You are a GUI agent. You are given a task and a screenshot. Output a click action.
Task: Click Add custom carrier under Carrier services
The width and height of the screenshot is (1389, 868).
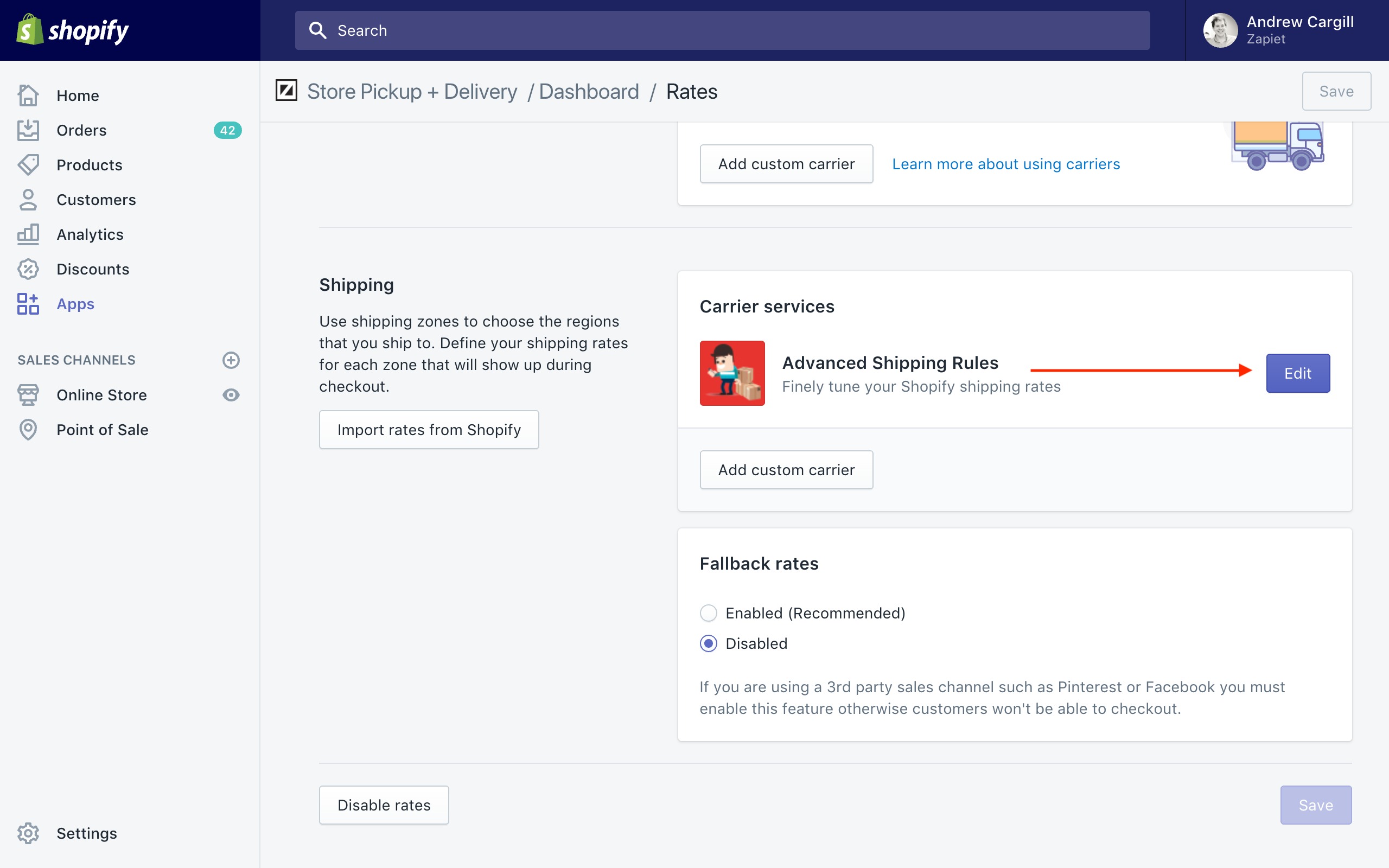(786, 470)
